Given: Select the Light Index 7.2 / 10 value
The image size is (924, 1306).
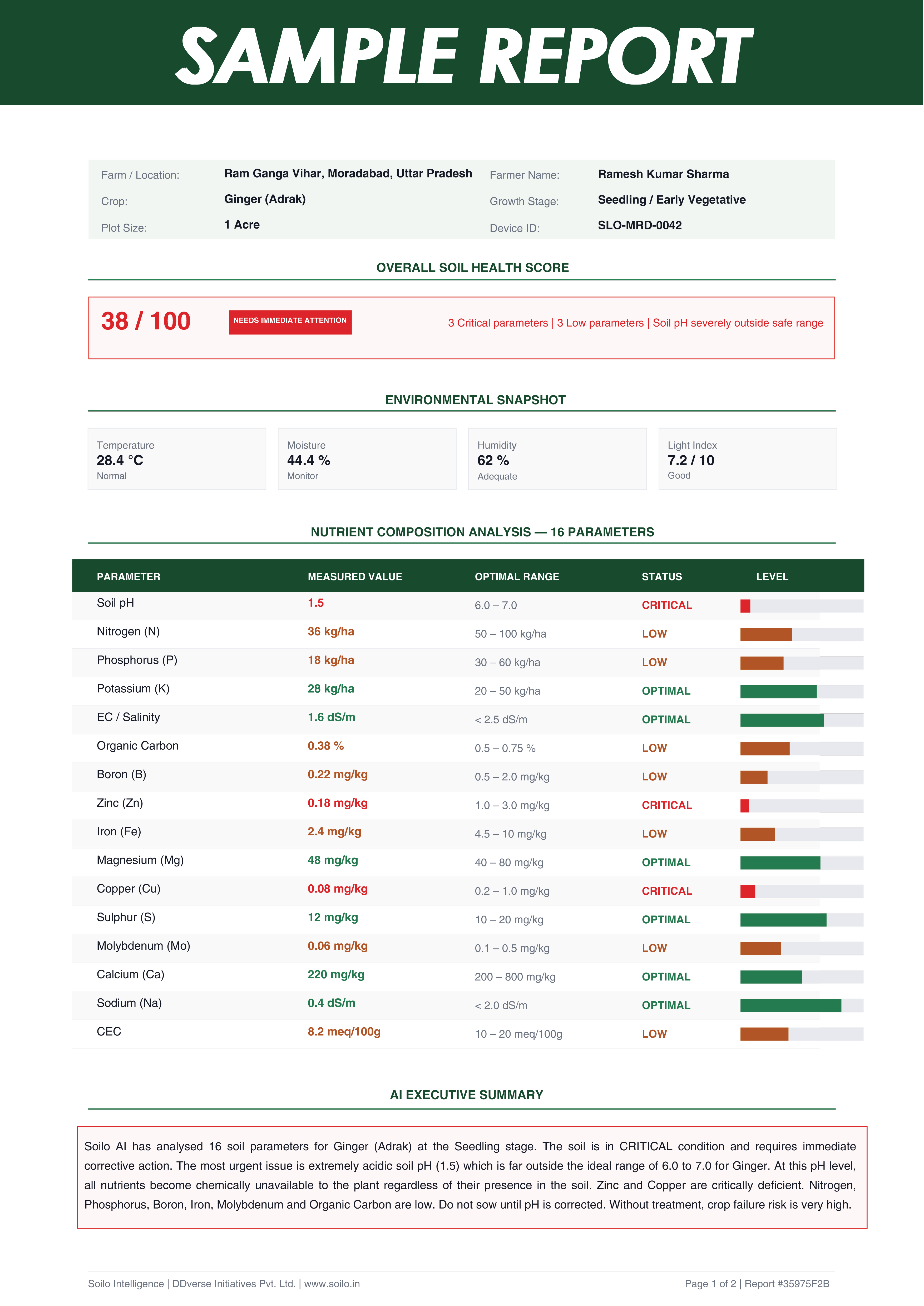Looking at the screenshot, I should point(691,460).
